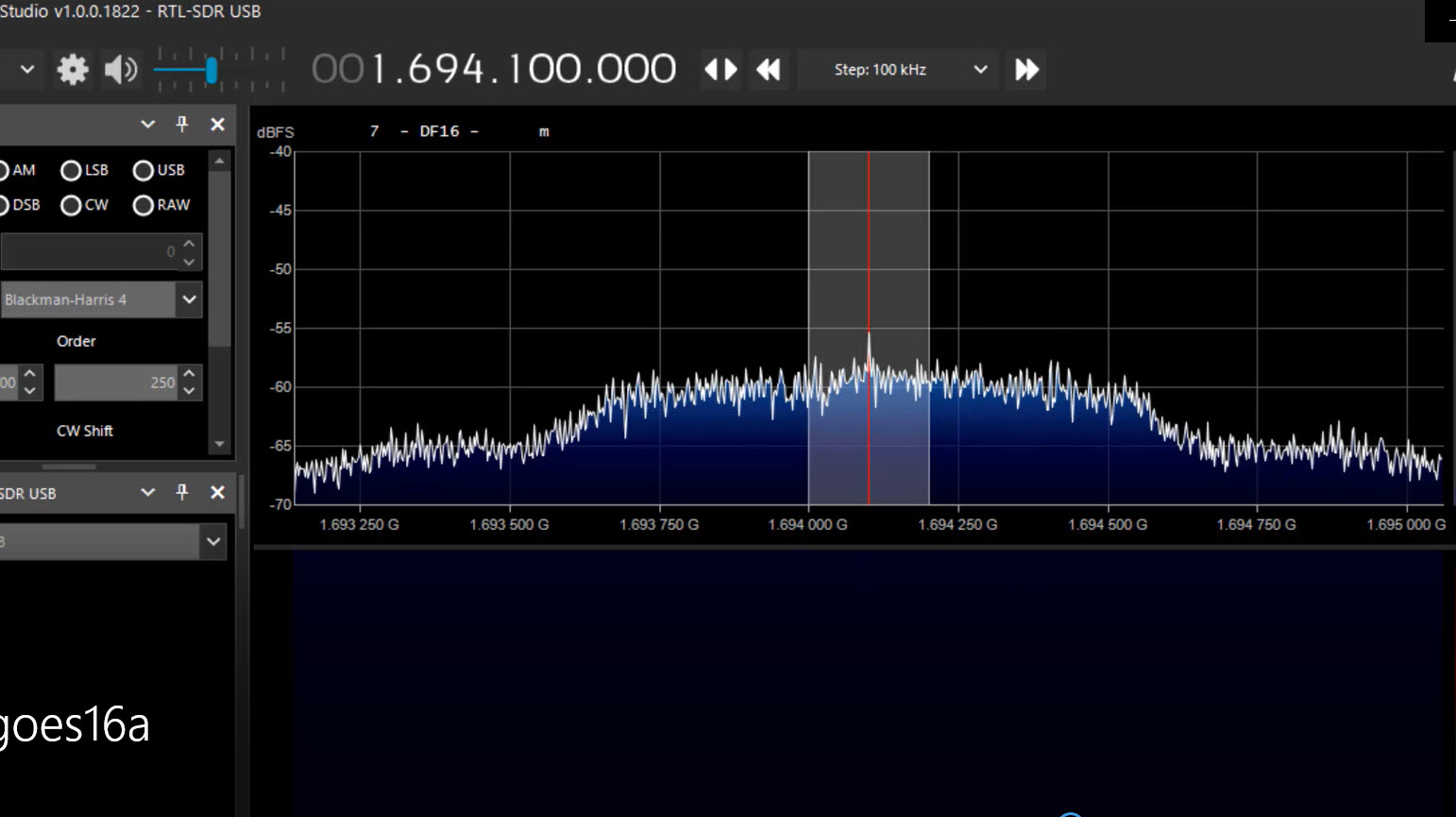Adjust the volume slider handle
This screenshot has width=1456, height=817.
[213, 69]
